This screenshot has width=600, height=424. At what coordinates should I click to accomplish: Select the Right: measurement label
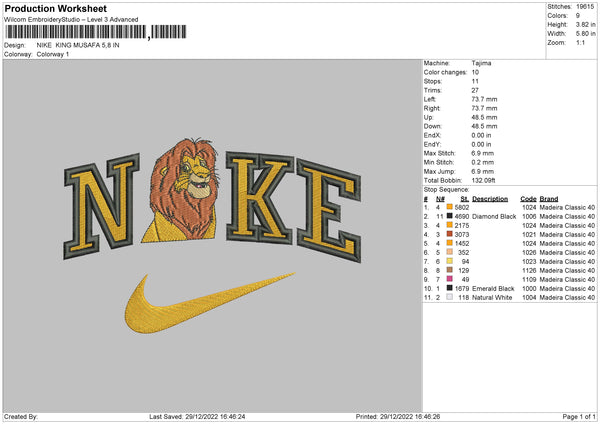click(432, 108)
